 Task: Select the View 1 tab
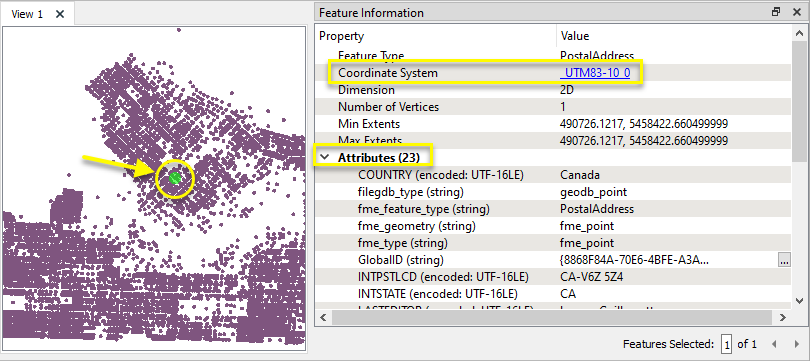coord(27,14)
